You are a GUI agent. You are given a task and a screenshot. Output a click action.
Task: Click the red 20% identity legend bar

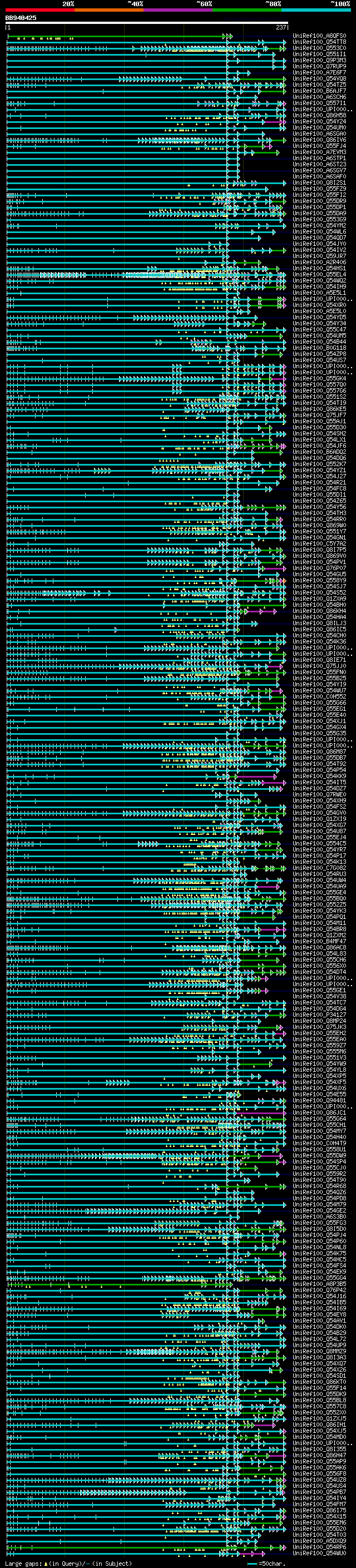pyautogui.click(x=39, y=10)
